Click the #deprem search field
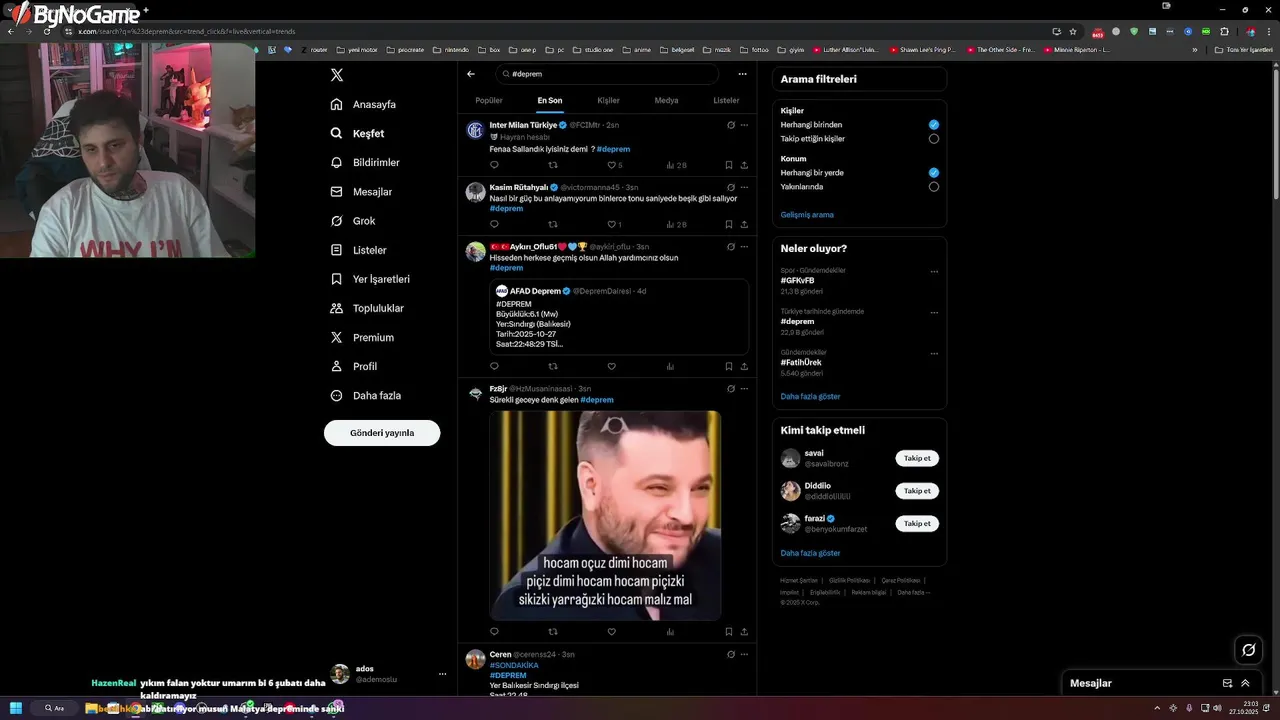This screenshot has width=1280, height=720. tap(607, 74)
